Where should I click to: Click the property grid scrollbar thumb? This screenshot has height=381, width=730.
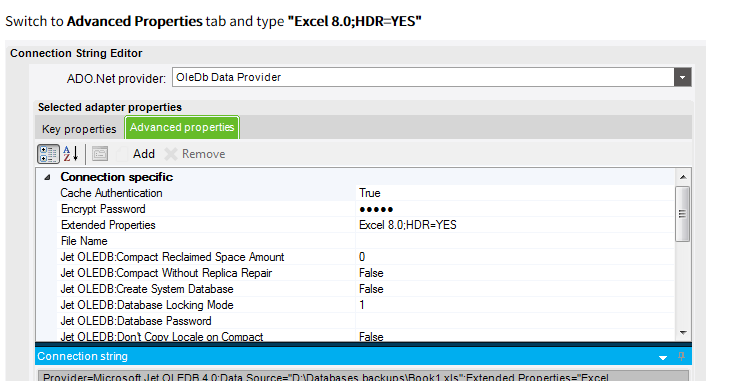point(683,214)
